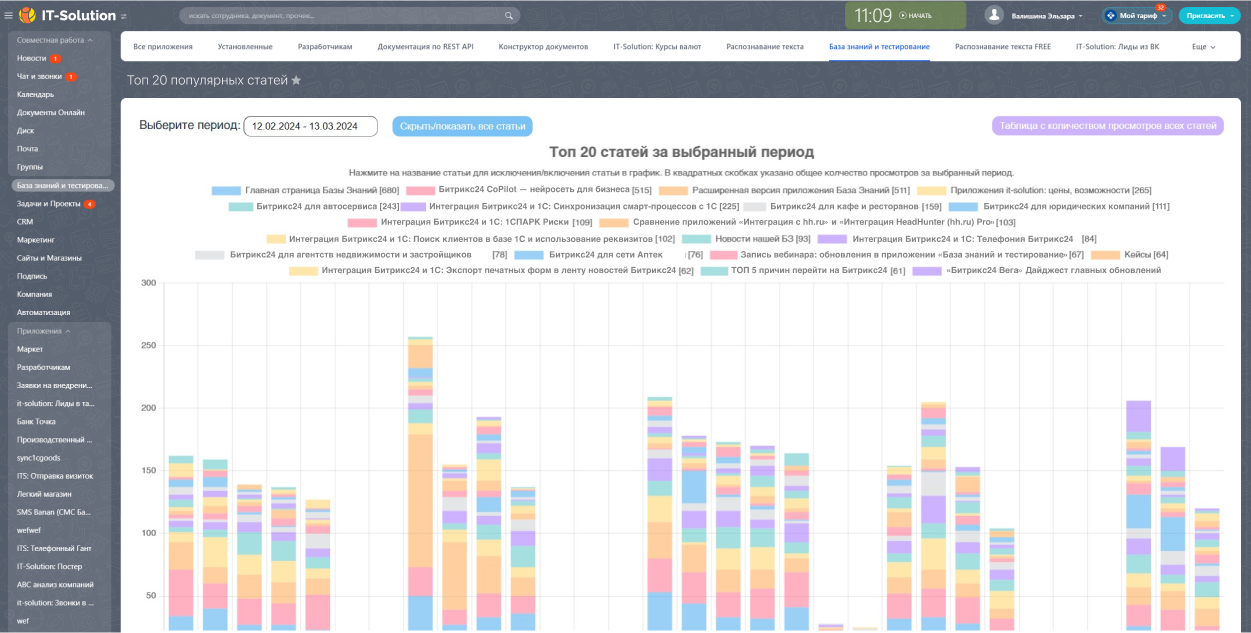Open Конструктор документов tab

click(543, 47)
